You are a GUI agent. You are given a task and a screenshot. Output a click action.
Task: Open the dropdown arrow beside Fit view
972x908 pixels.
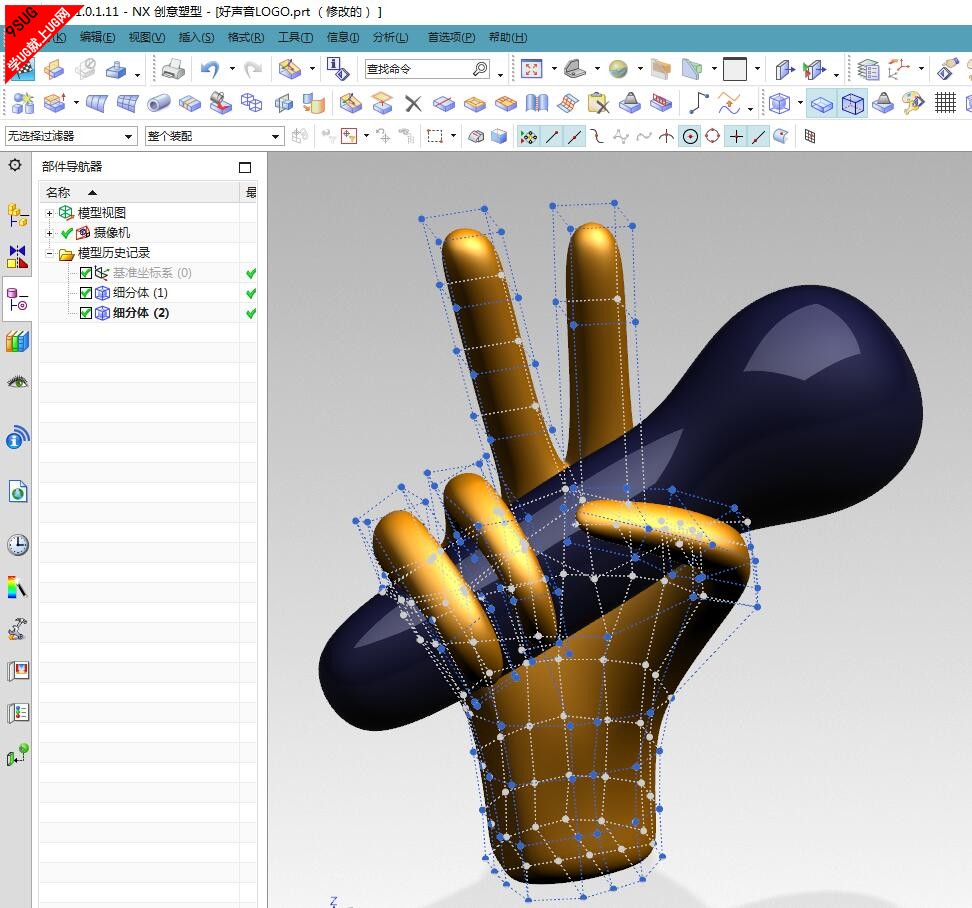[x=554, y=69]
